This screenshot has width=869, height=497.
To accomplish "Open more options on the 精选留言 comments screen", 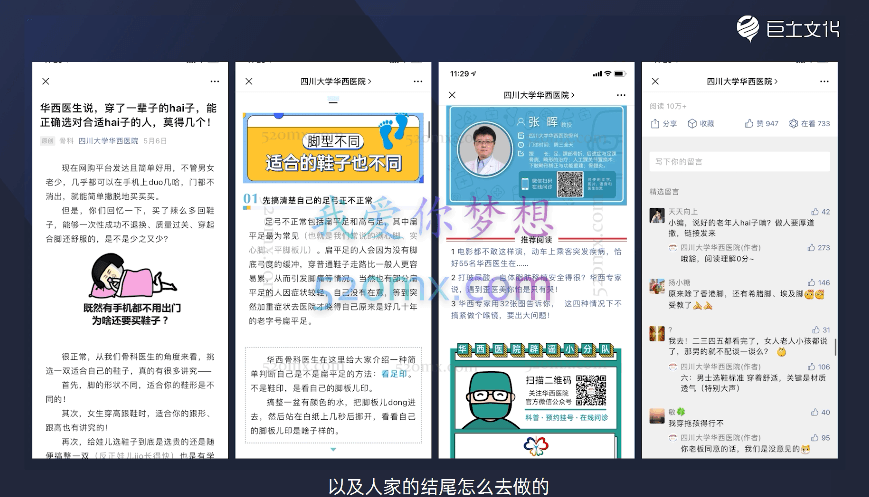I will click(824, 81).
